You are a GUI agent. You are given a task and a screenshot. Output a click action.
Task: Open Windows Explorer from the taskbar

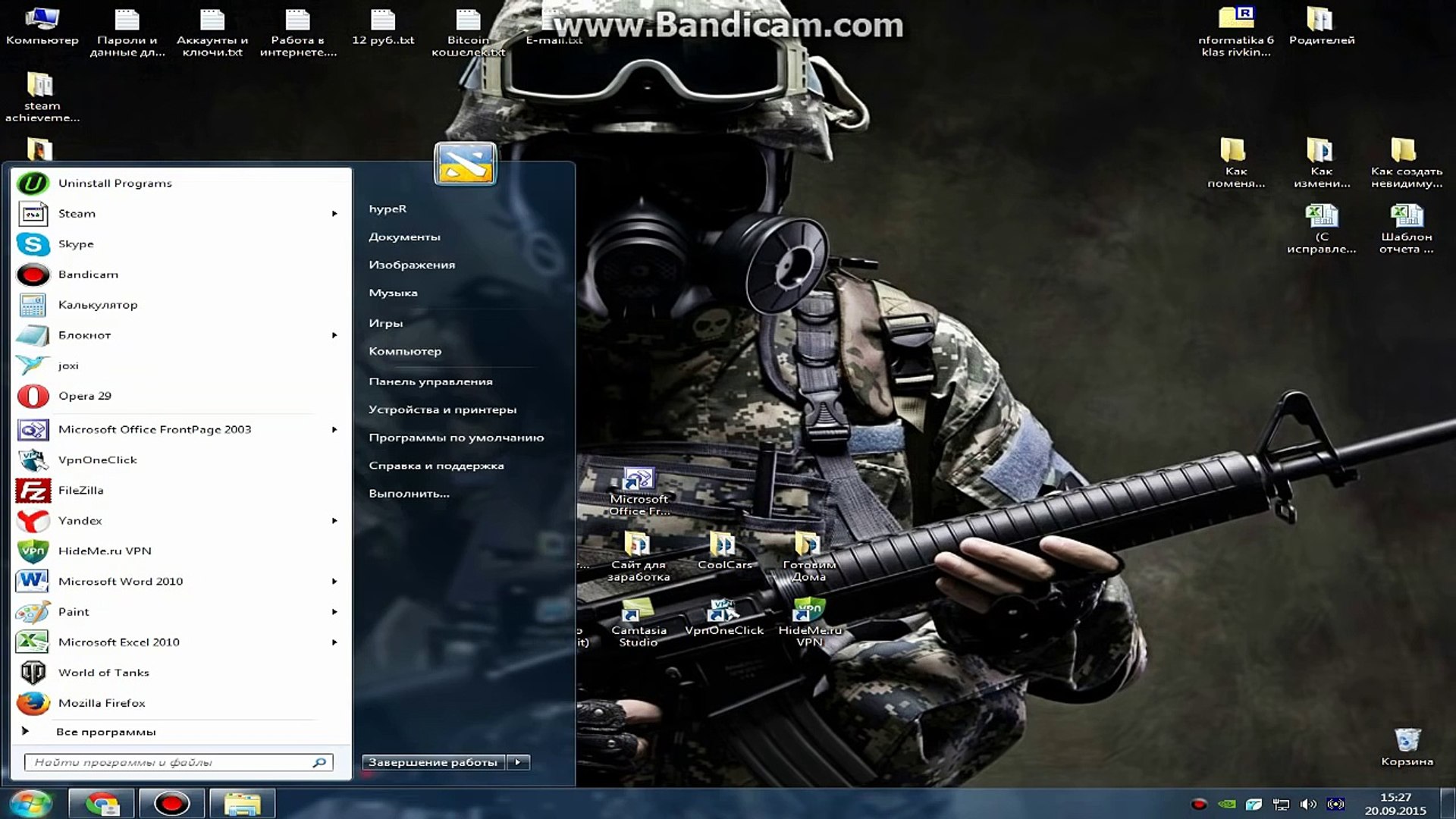click(243, 802)
